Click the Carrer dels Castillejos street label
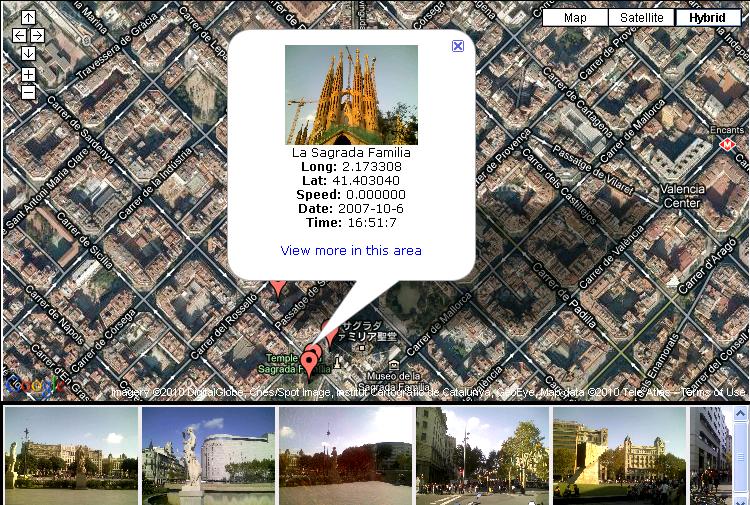 click(559, 187)
